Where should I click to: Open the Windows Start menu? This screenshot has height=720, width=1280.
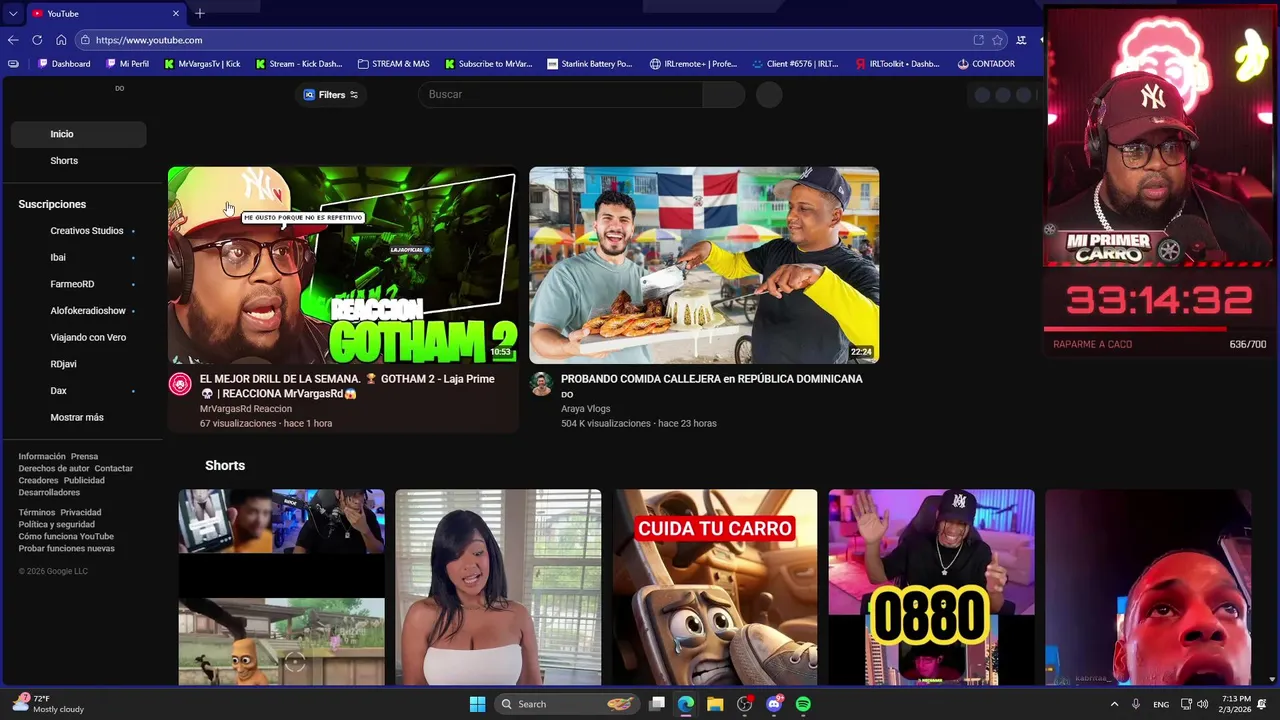point(477,704)
